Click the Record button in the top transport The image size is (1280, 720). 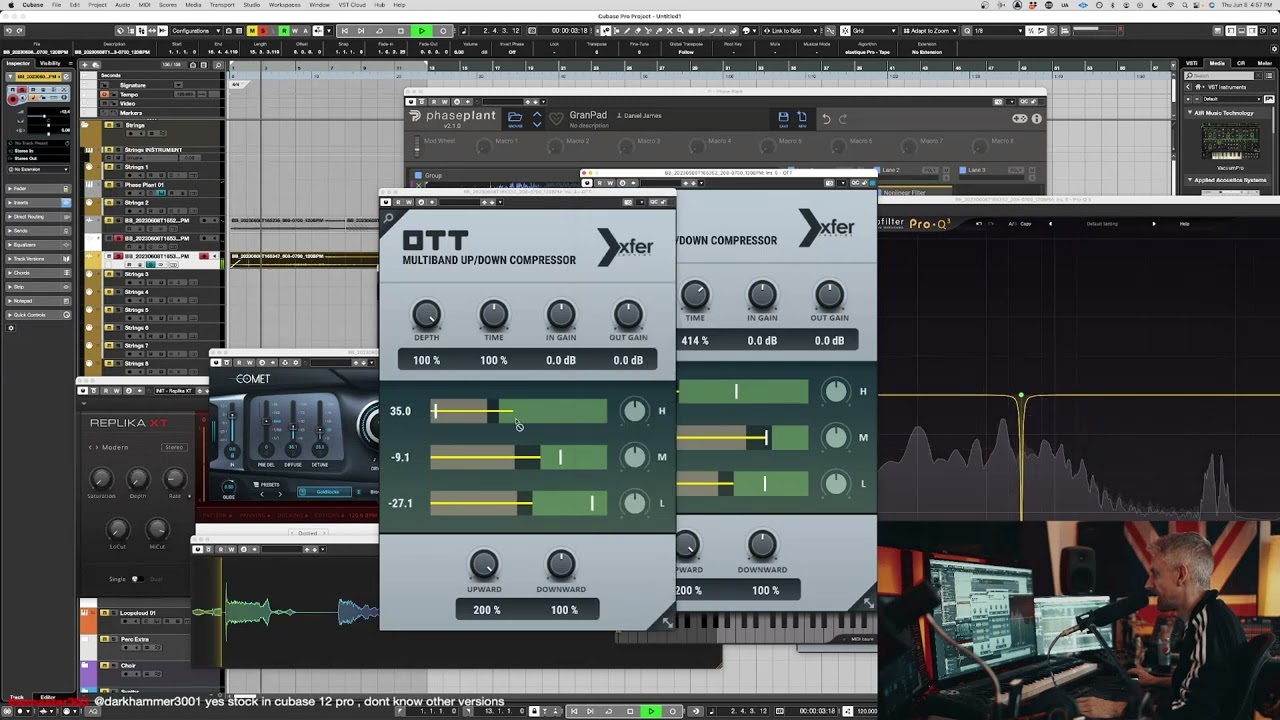[443, 31]
